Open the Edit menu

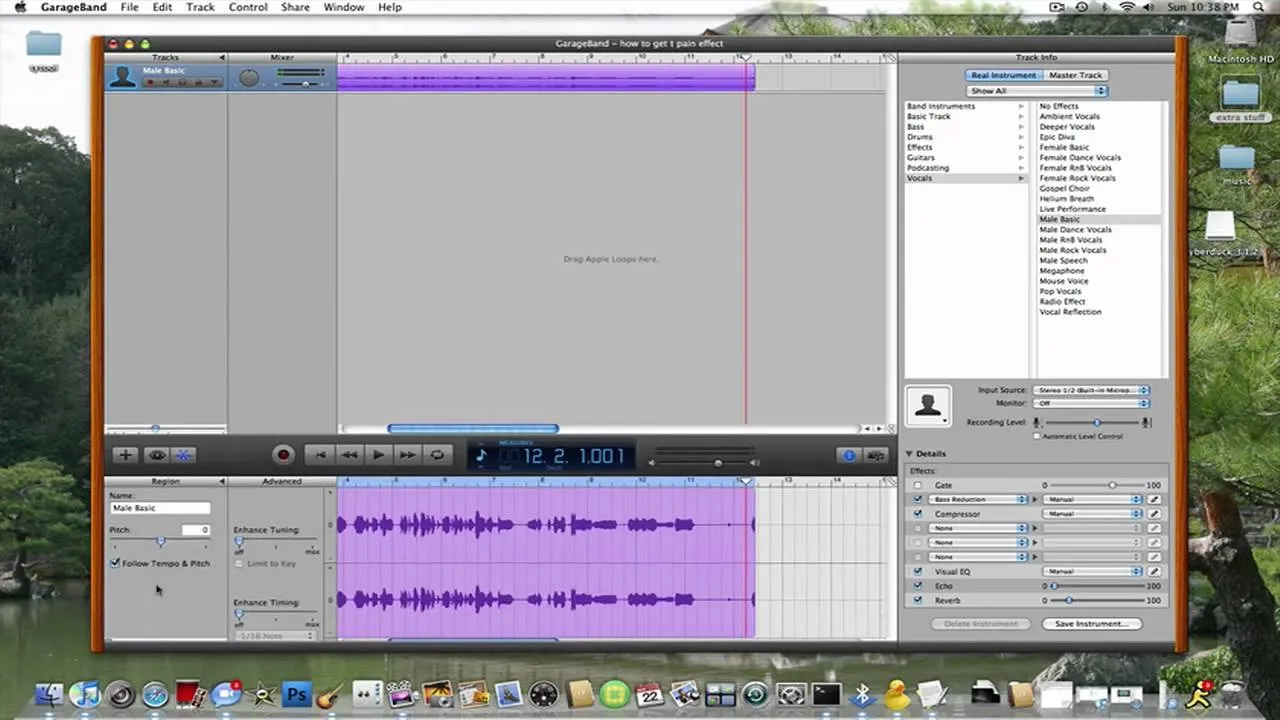[x=162, y=7]
